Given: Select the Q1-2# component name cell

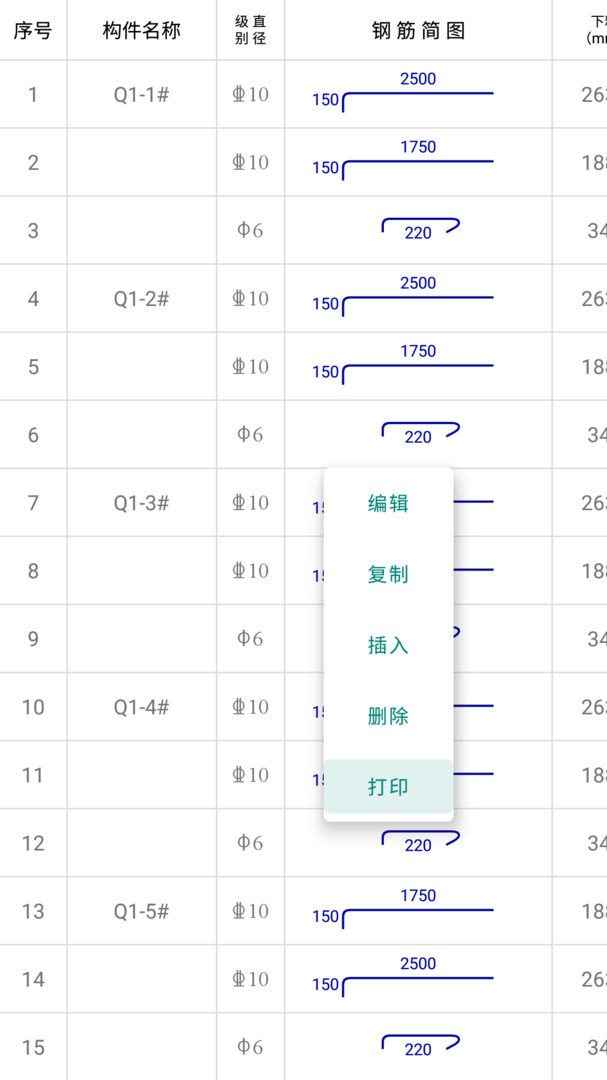Looking at the screenshot, I should pos(142,299).
